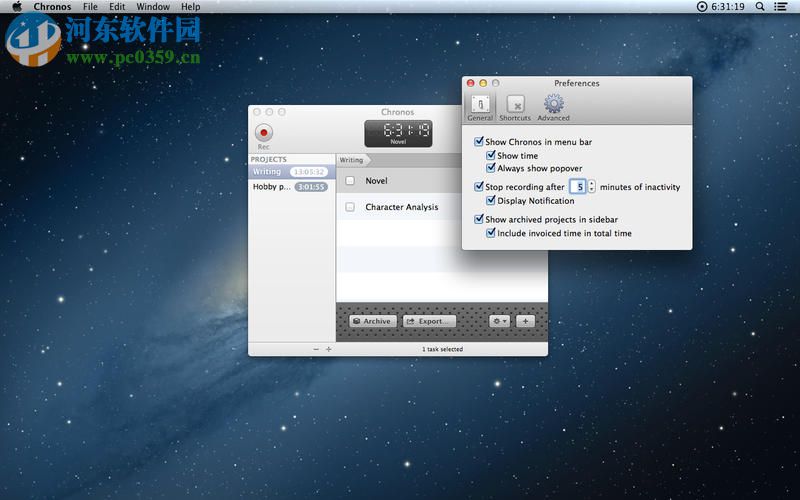Start recording with the Rec button
This screenshot has width=800, height=500.
coord(264,133)
